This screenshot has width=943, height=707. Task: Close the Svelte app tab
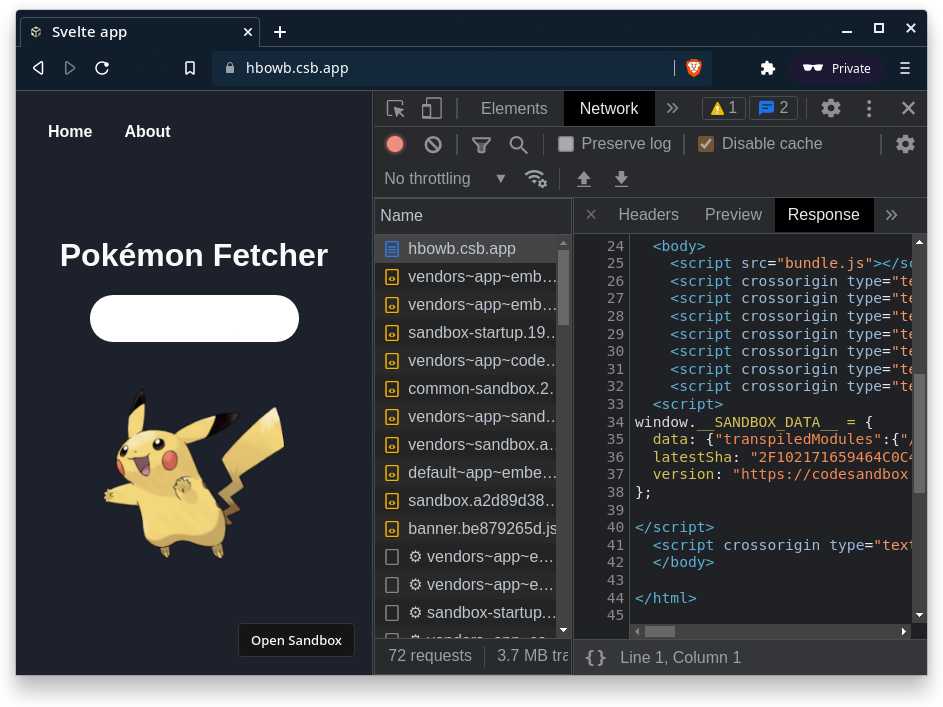coord(248,32)
